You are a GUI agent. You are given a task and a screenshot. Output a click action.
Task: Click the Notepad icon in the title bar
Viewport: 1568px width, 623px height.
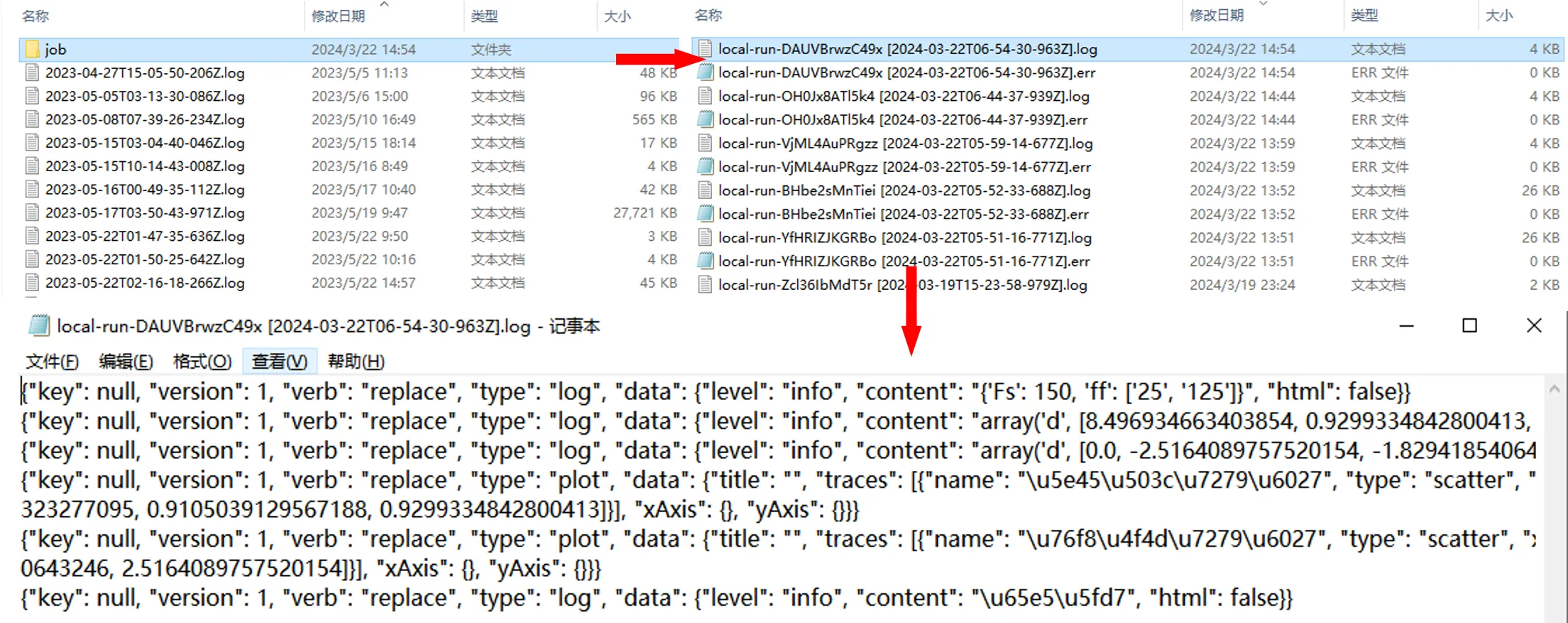39,326
